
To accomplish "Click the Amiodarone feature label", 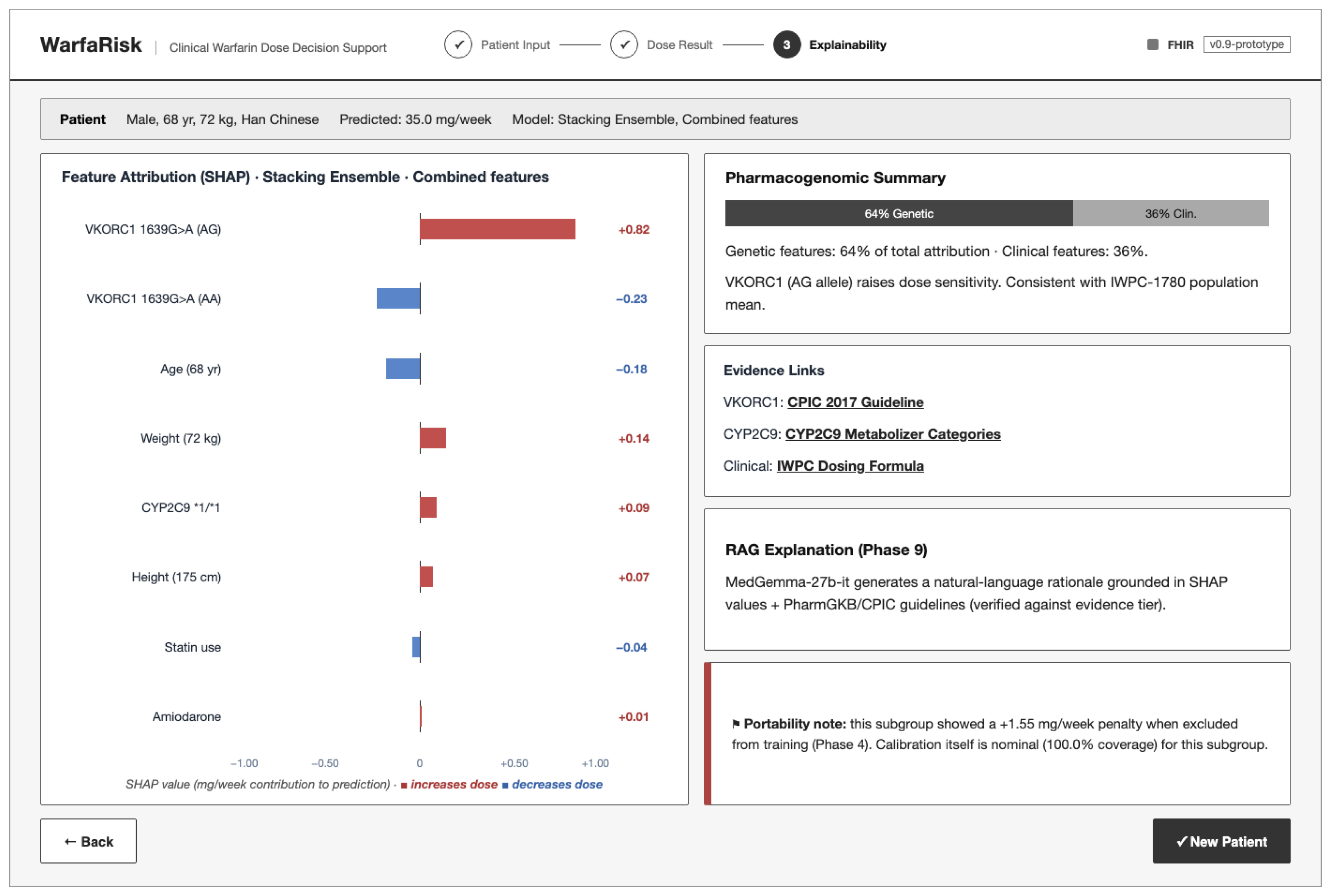I will [x=186, y=716].
